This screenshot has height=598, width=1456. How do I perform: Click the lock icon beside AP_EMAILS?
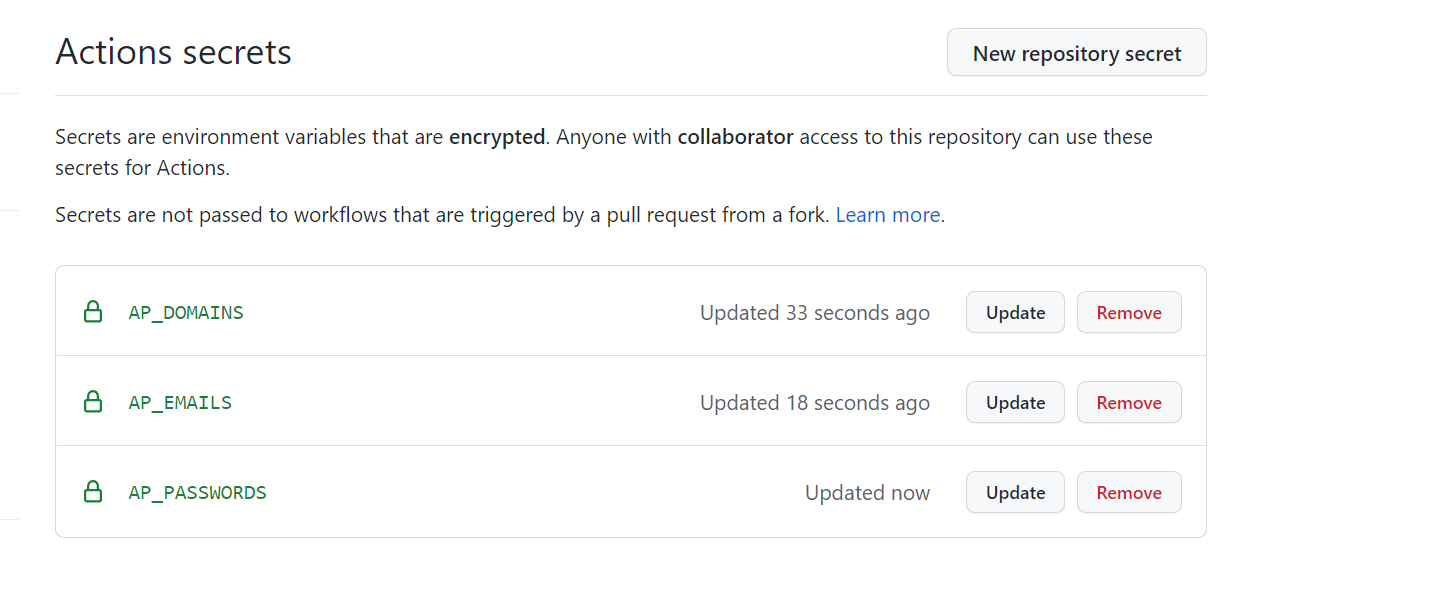93,402
